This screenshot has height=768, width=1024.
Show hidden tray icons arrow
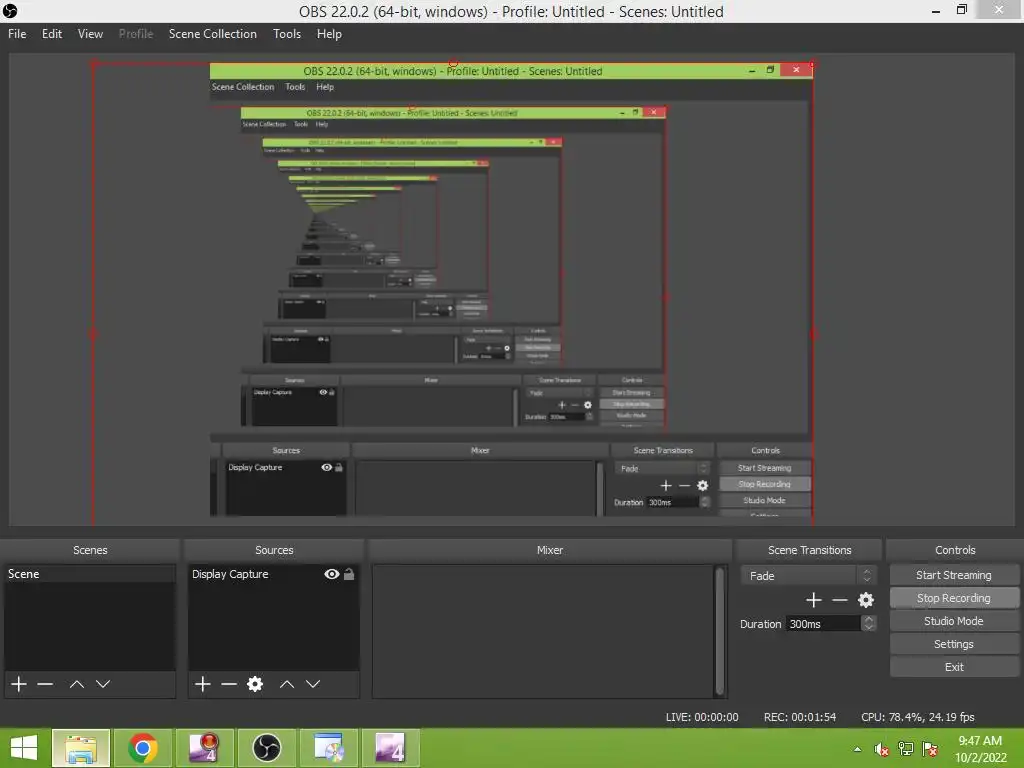[x=857, y=749]
